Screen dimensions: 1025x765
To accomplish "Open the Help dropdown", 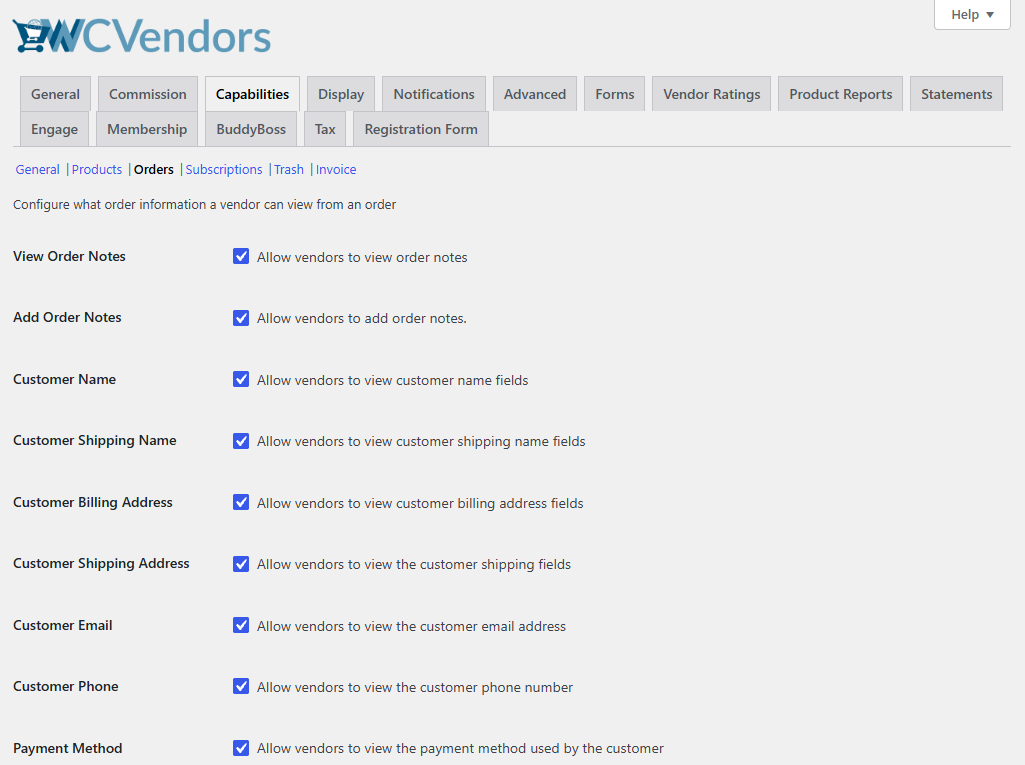I will [972, 14].
